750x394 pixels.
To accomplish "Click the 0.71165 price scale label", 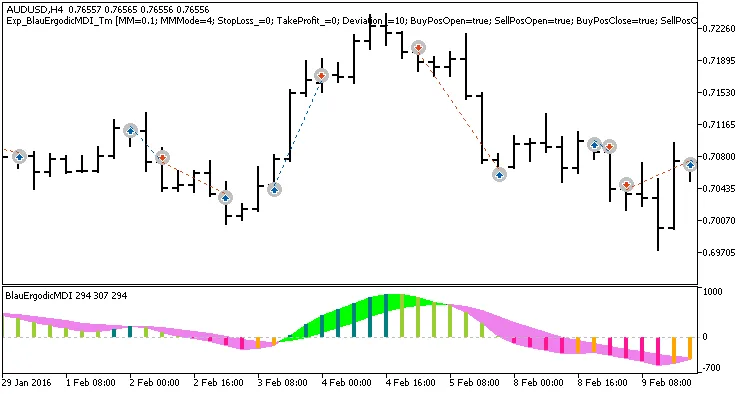I will pyautogui.click(x=719, y=125).
